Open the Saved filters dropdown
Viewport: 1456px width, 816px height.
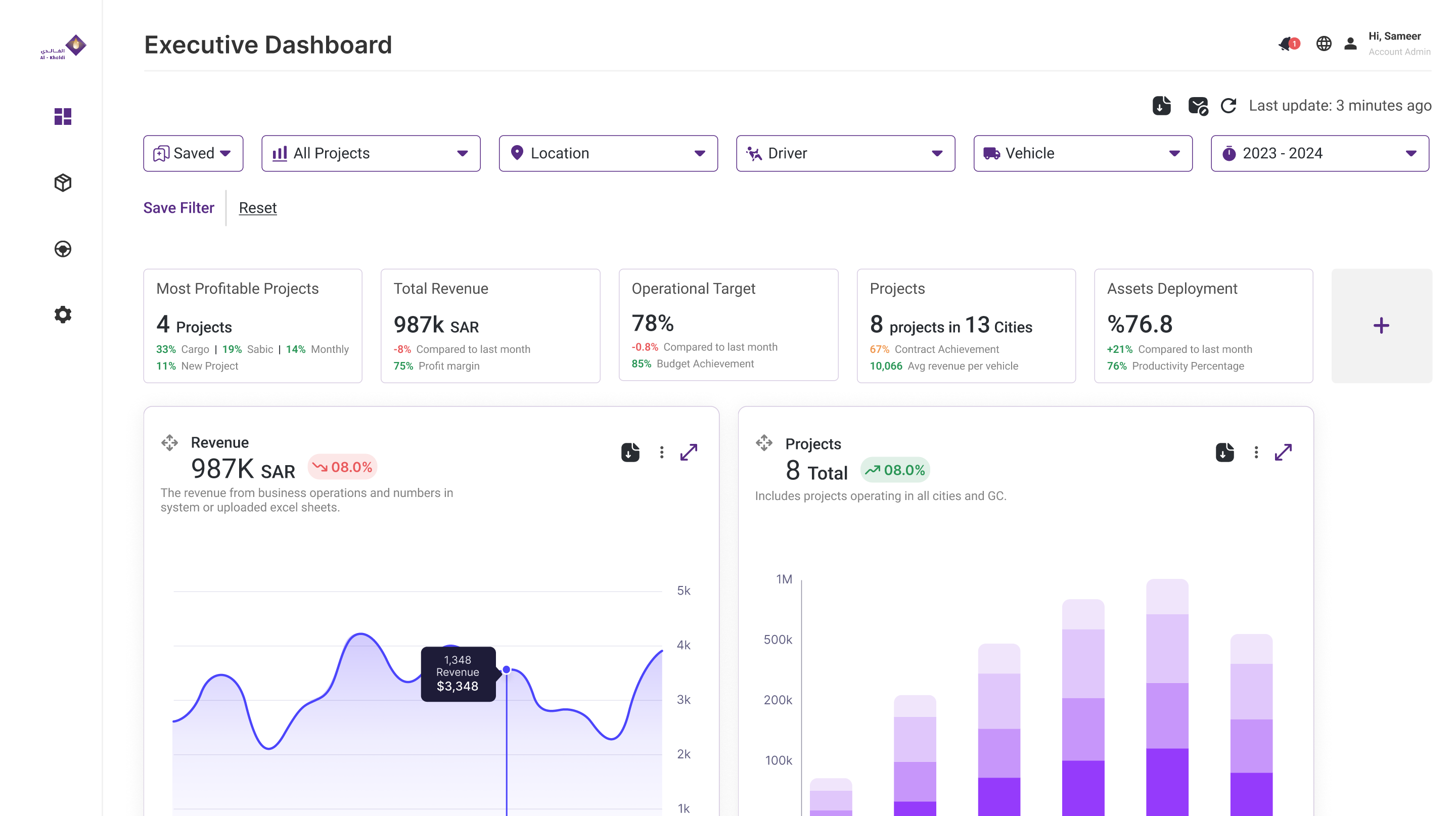pos(193,153)
